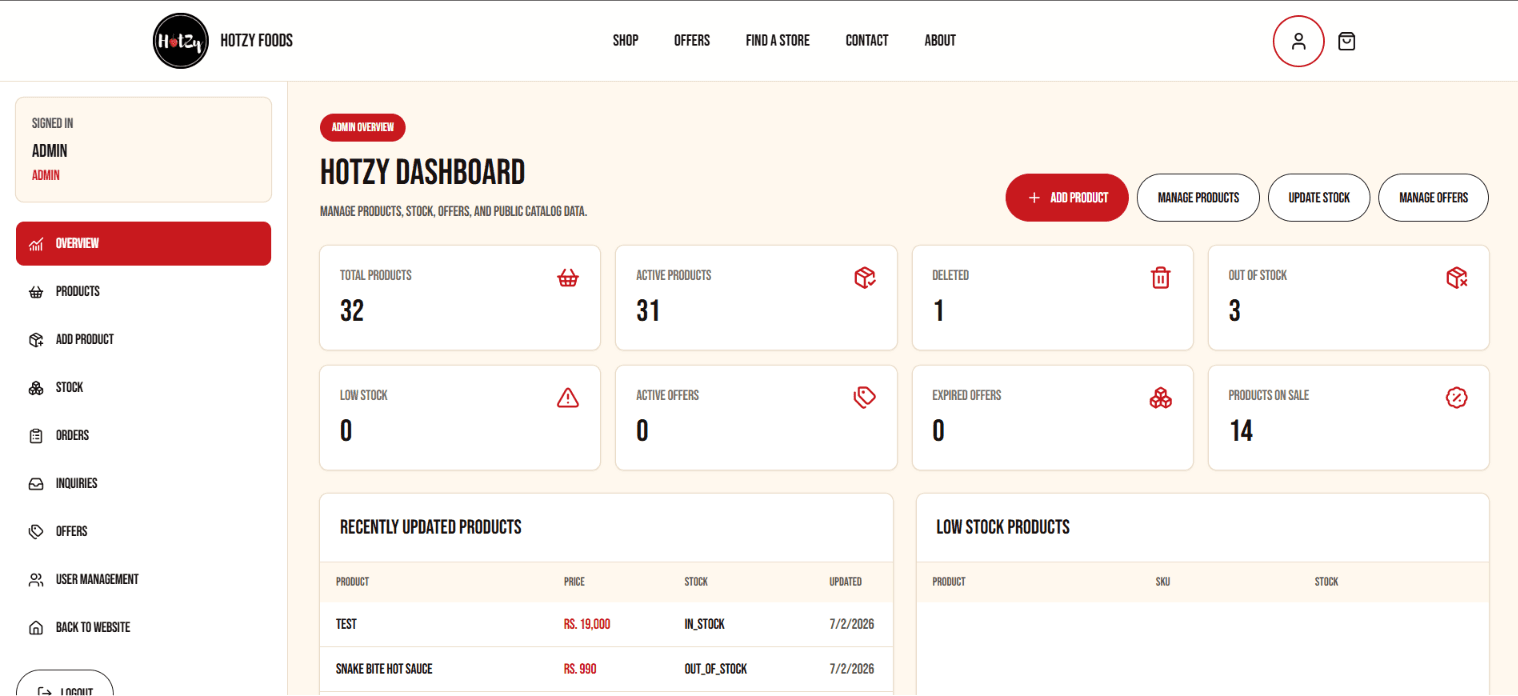Click the Active Products value 31
1518x696 pixels.
pyautogui.click(x=648, y=311)
